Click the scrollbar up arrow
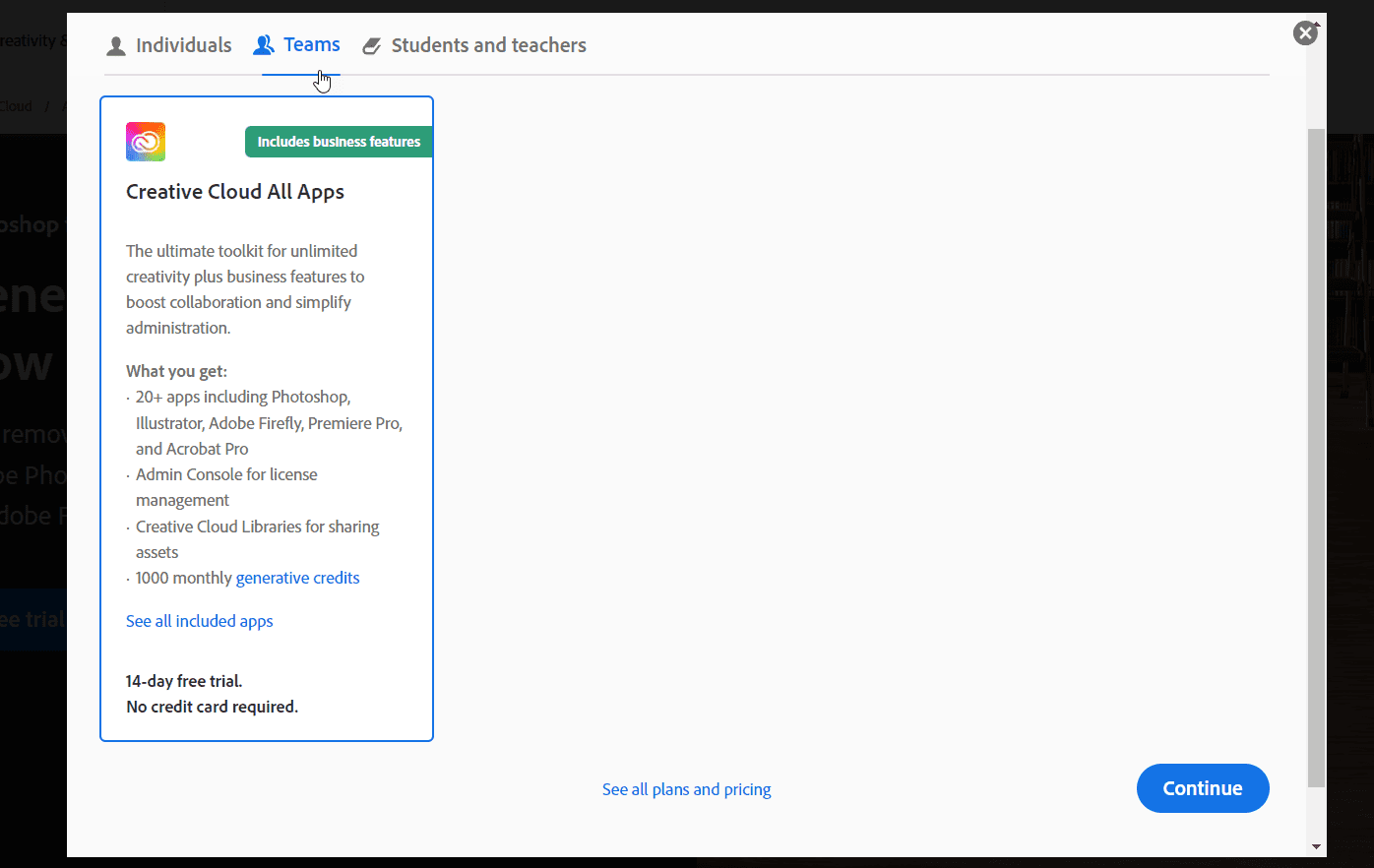 [x=1317, y=22]
